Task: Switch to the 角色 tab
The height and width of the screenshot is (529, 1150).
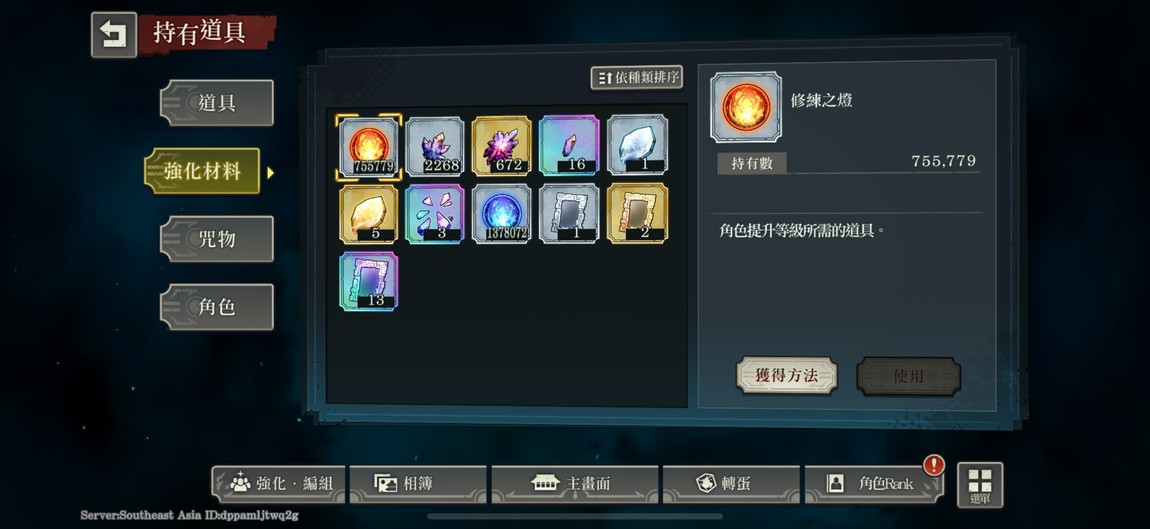Action: tap(217, 307)
